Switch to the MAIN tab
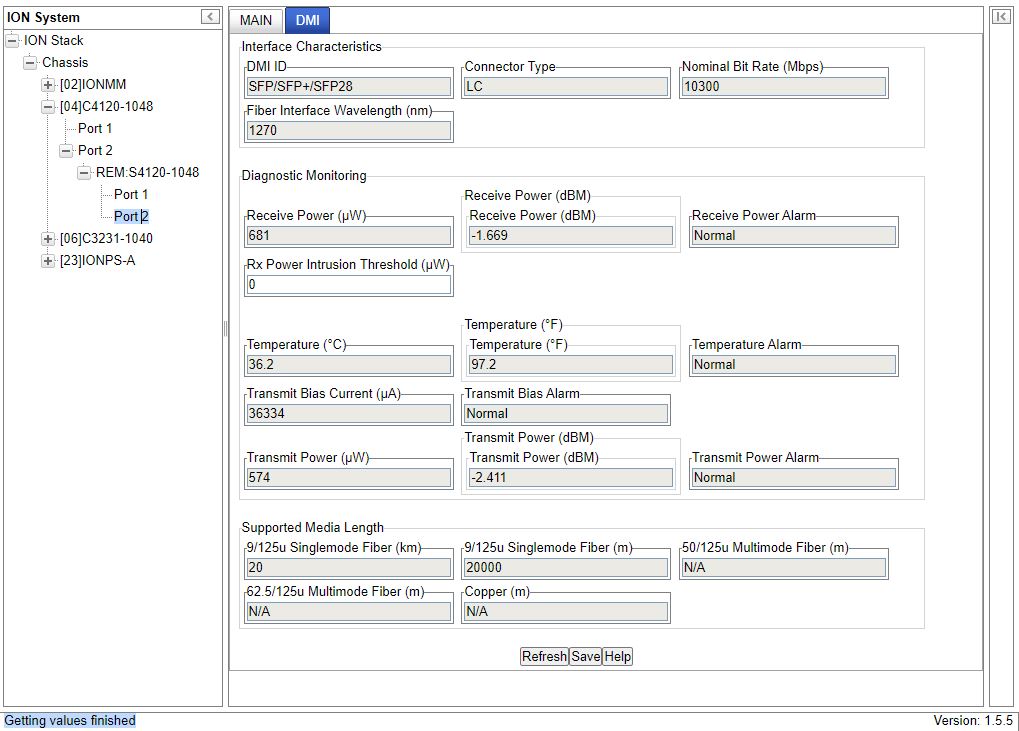This screenshot has width=1019, height=731. (256, 20)
